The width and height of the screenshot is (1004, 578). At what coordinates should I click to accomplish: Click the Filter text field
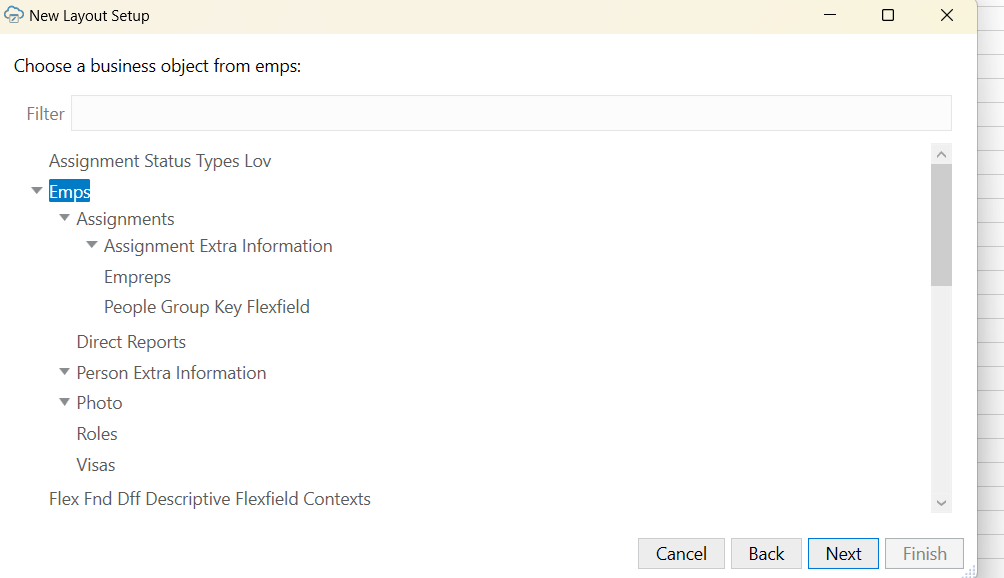click(510, 113)
